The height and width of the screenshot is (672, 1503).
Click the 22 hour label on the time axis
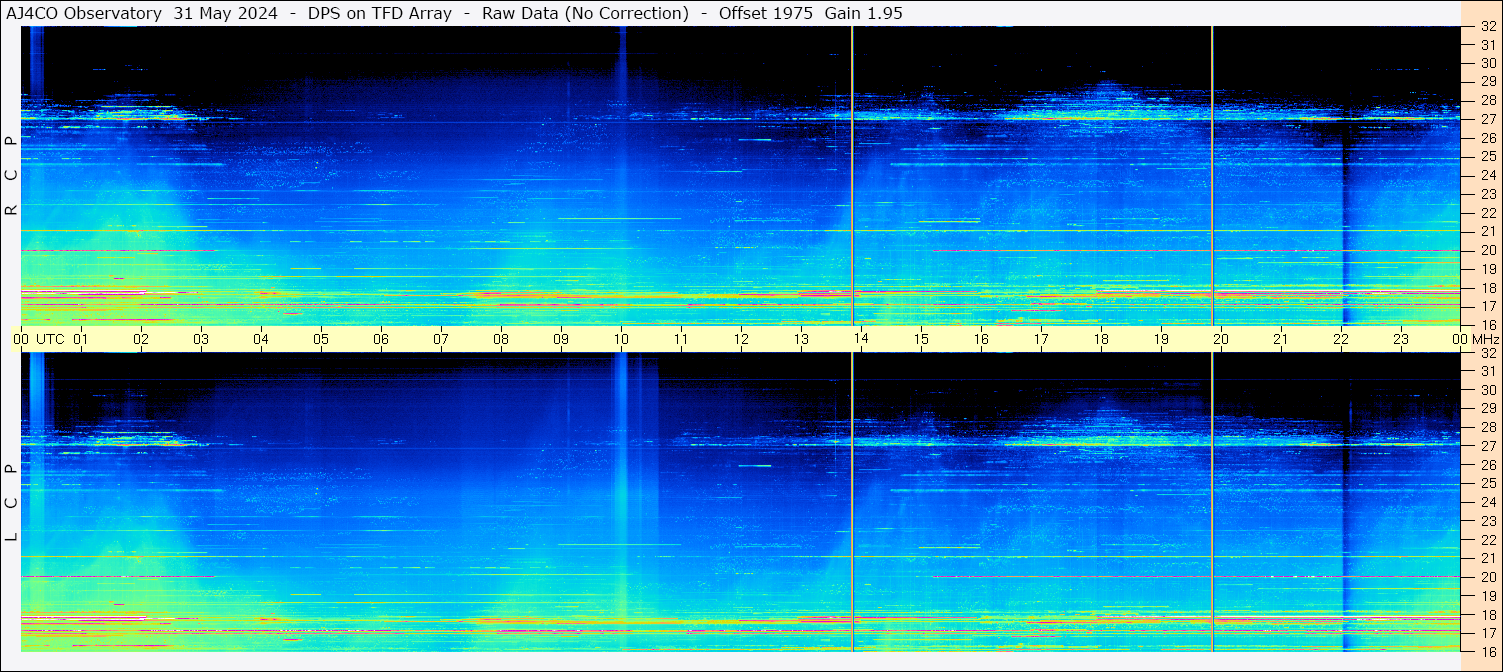(1341, 339)
